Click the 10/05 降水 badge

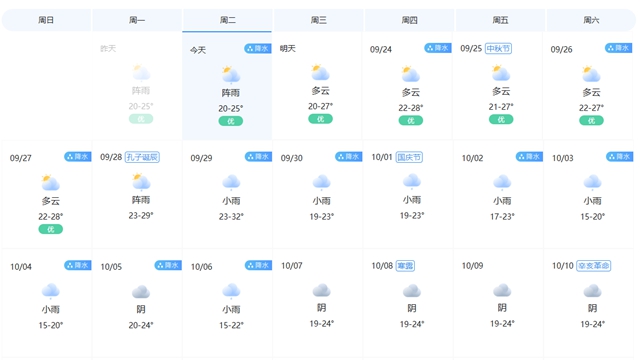tap(168, 265)
